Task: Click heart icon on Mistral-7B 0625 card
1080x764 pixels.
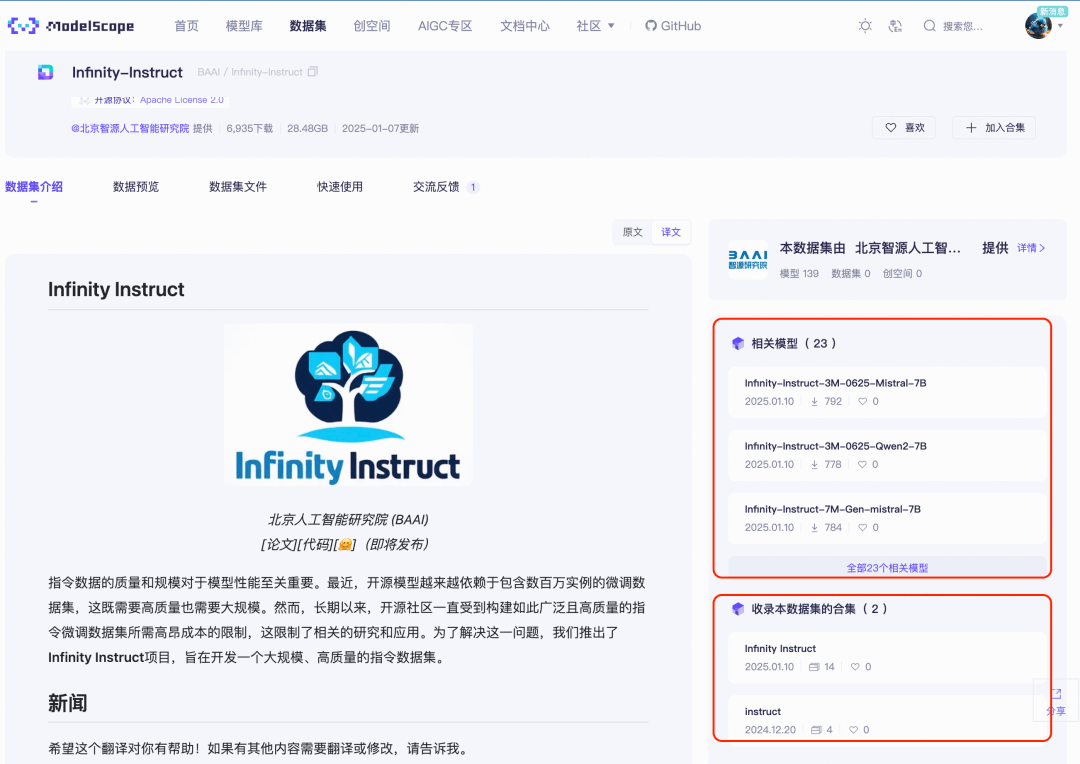Action: tap(862, 402)
